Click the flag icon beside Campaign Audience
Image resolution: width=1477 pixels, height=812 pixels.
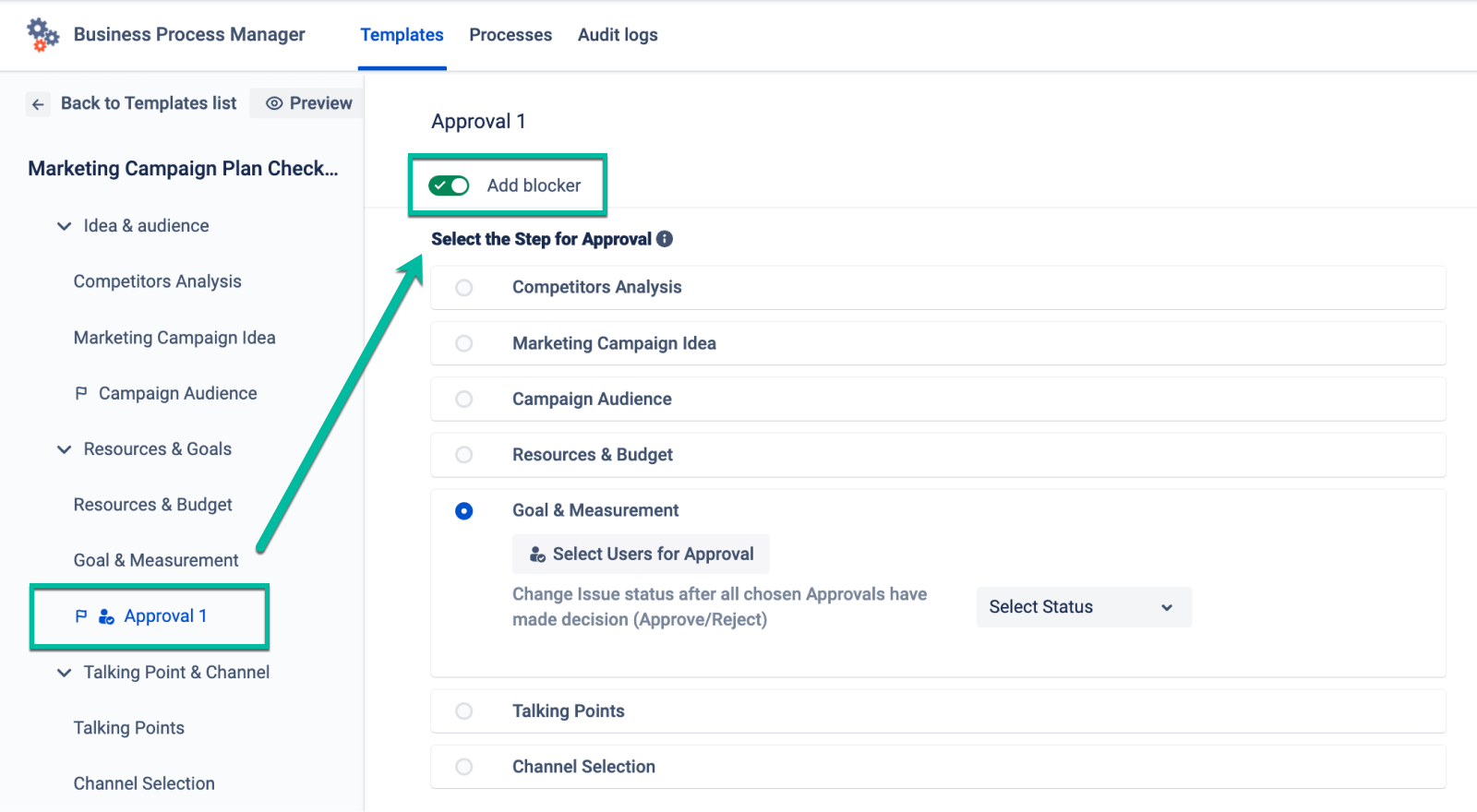point(81,393)
